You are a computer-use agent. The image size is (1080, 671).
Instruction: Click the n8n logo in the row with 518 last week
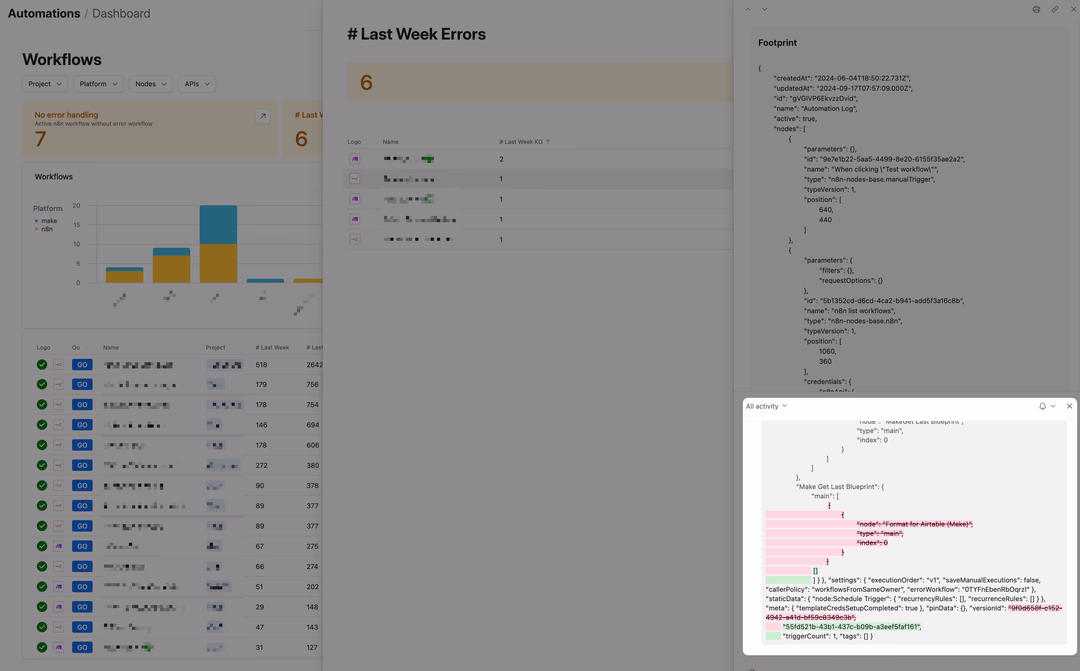coord(59,365)
